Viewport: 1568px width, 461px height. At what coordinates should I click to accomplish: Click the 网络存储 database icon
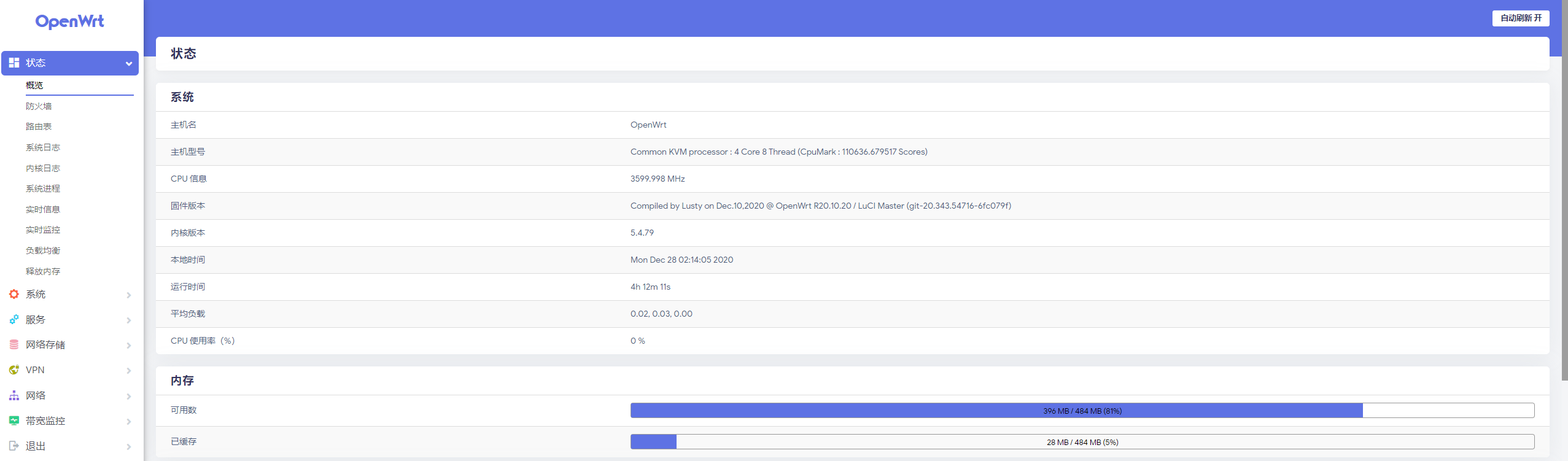point(14,344)
